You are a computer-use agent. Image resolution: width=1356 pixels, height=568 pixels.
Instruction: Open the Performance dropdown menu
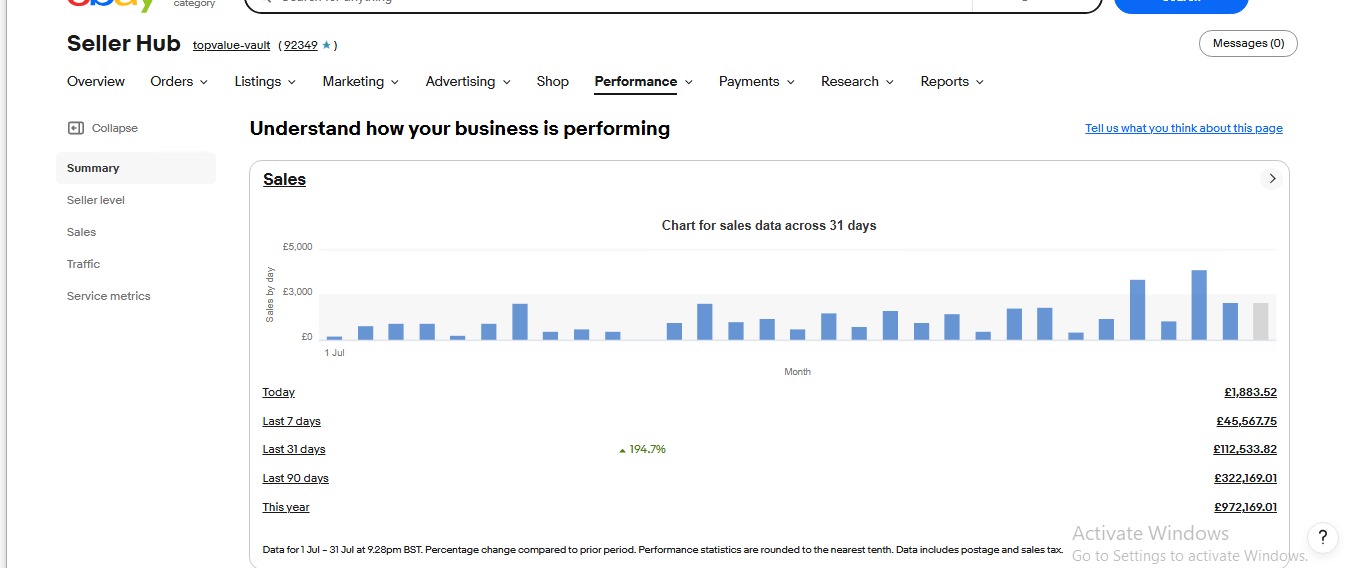pos(643,82)
